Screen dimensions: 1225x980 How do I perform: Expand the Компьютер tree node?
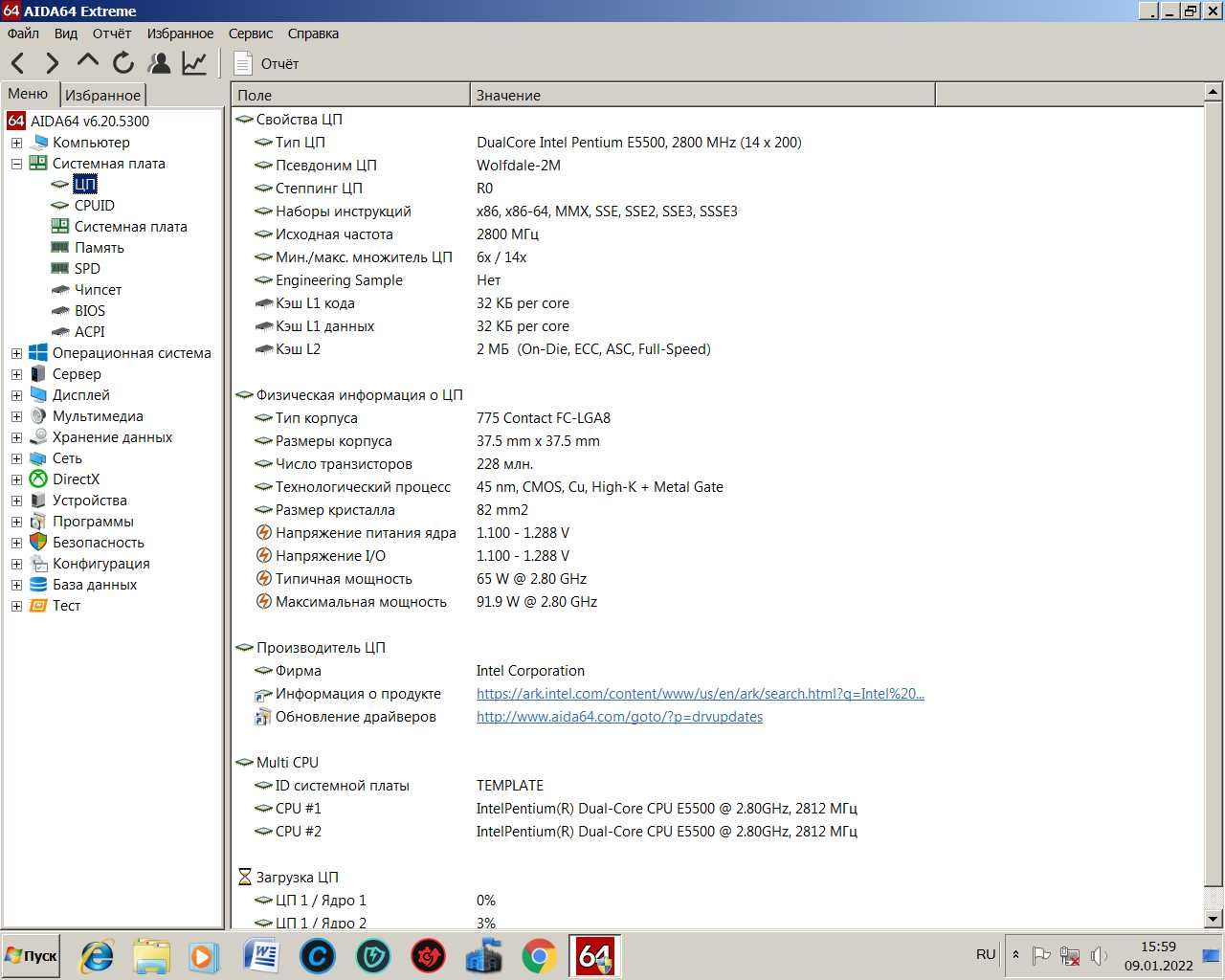point(16,143)
